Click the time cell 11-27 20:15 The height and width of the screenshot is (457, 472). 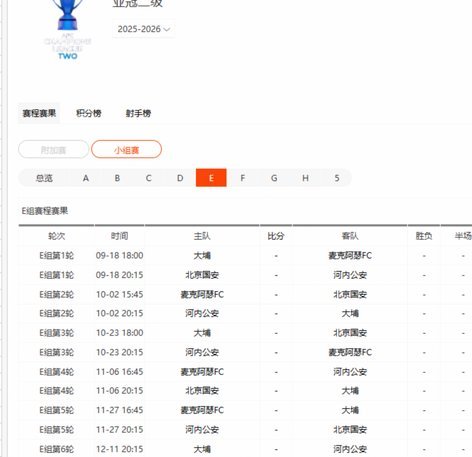pyautogui.click(x=119, y=430)
